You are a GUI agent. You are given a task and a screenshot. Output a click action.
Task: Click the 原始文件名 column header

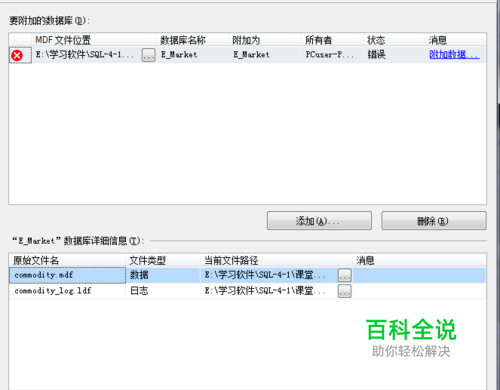click(x=67, y=260)
